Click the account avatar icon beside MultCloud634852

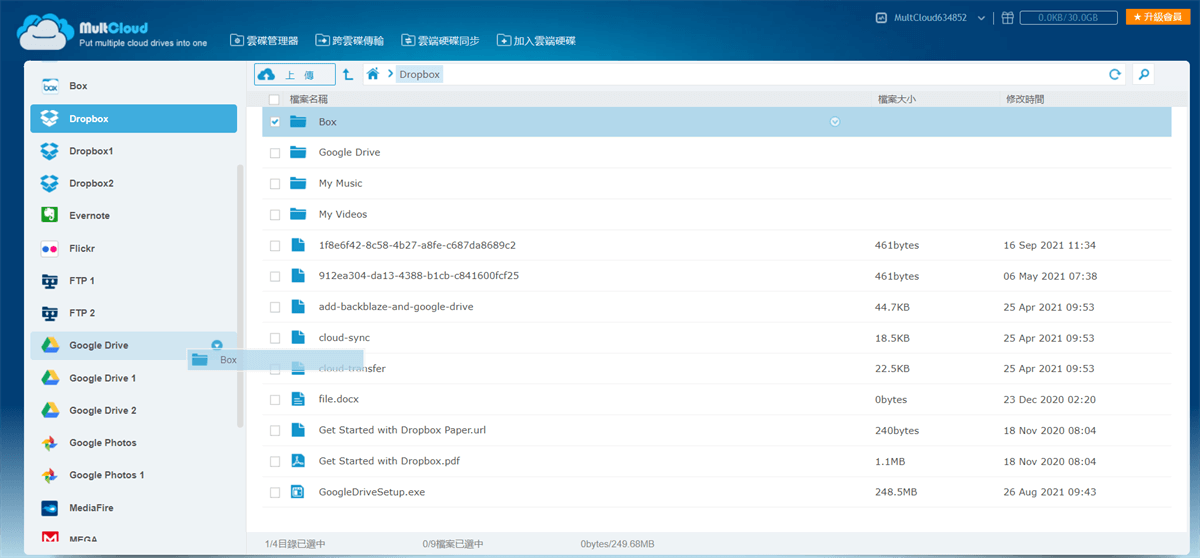(881, 18)
